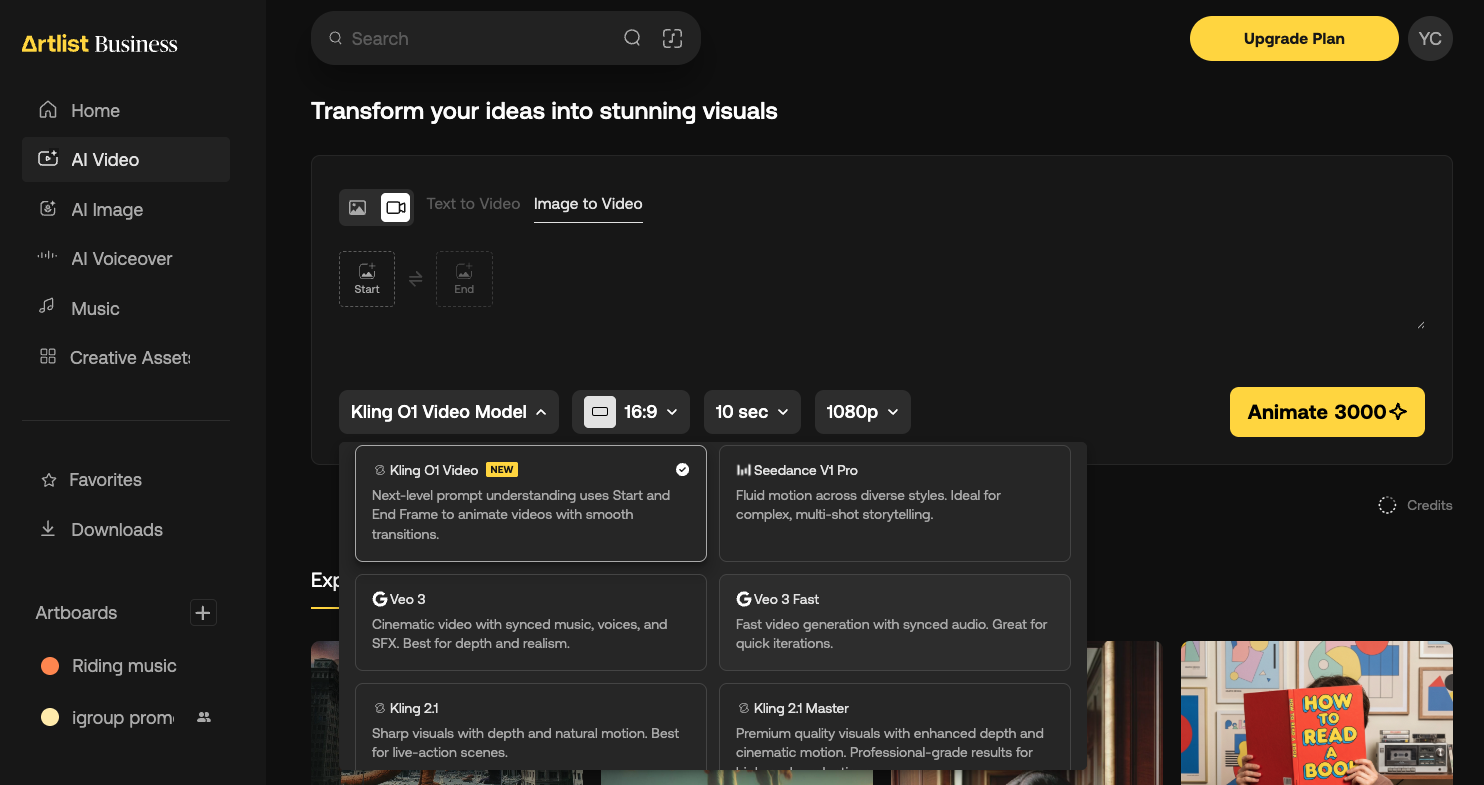Upload an End frame image

click(x=464, y=279)
